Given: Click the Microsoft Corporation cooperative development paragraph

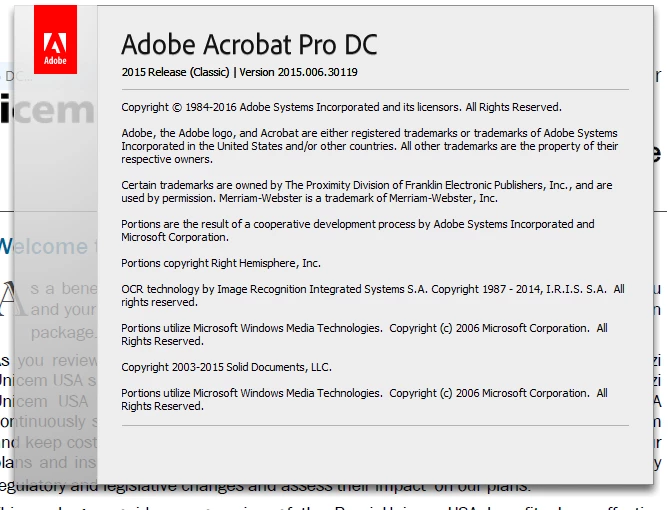Looking at the screenshot, I should pos(358,231).
